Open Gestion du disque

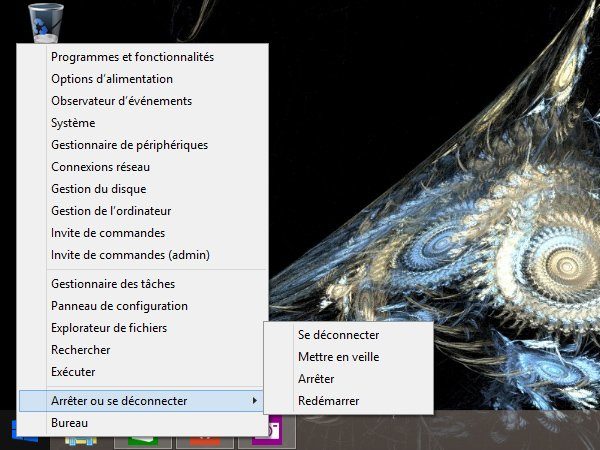[x=142, y=189]
